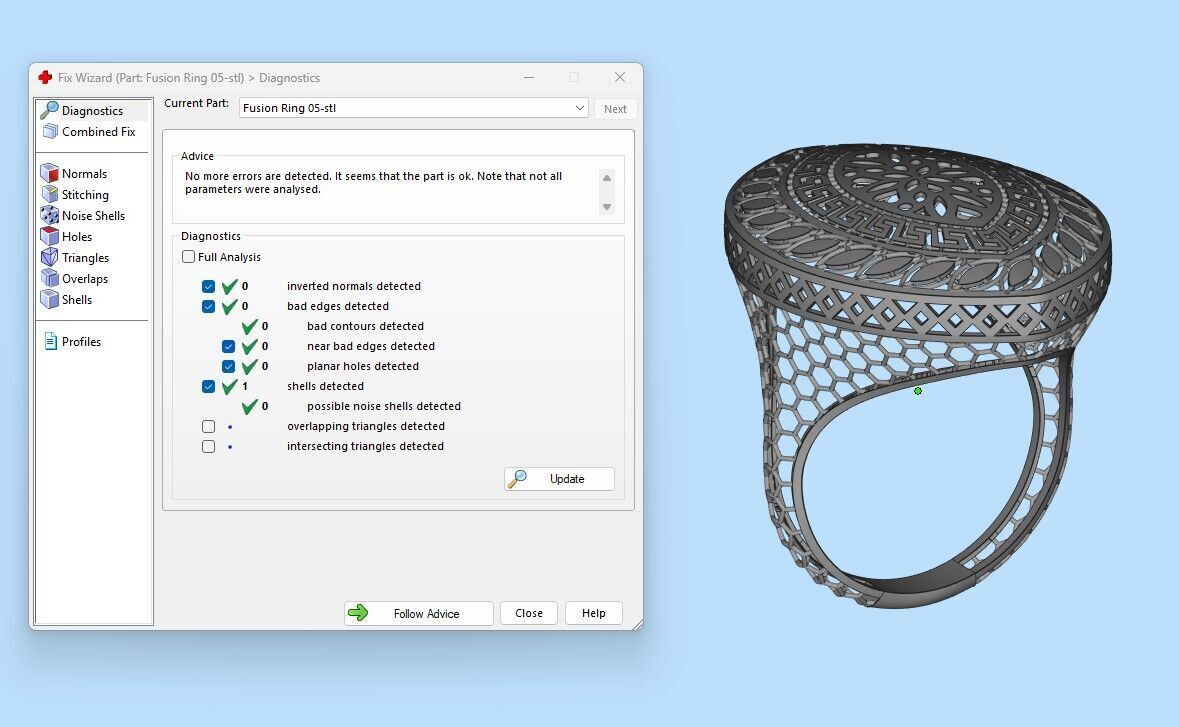Click the red cross Fix Wizard icon

tap(45, 77)
